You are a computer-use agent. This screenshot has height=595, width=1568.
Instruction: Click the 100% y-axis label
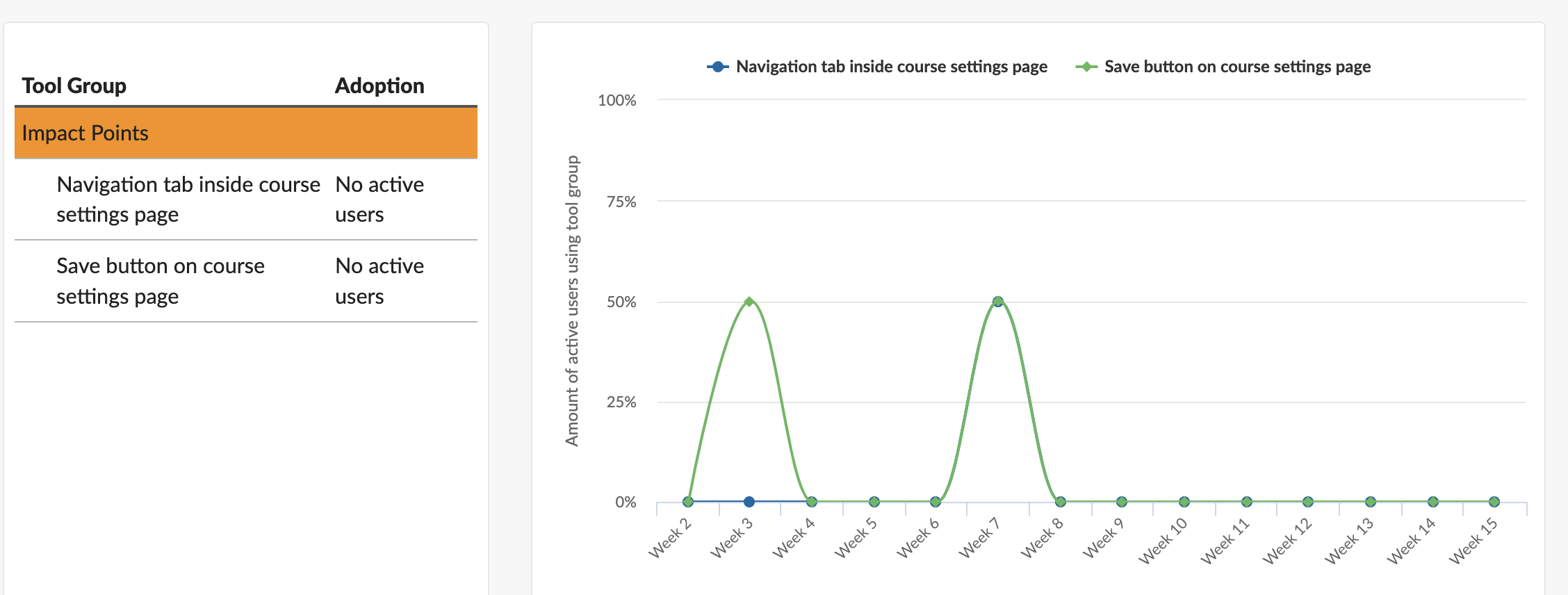coord(617,100)
